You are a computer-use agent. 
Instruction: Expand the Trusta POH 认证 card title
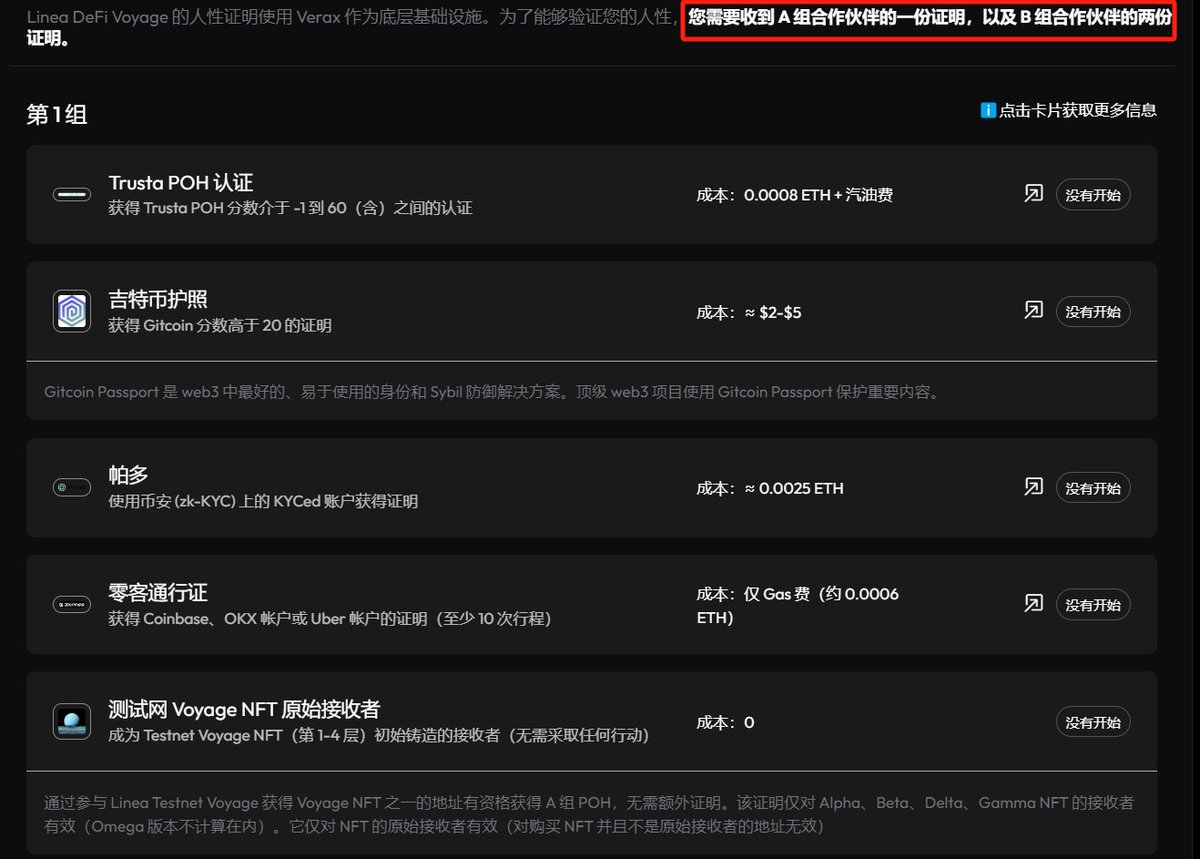[x=181, y=183]
